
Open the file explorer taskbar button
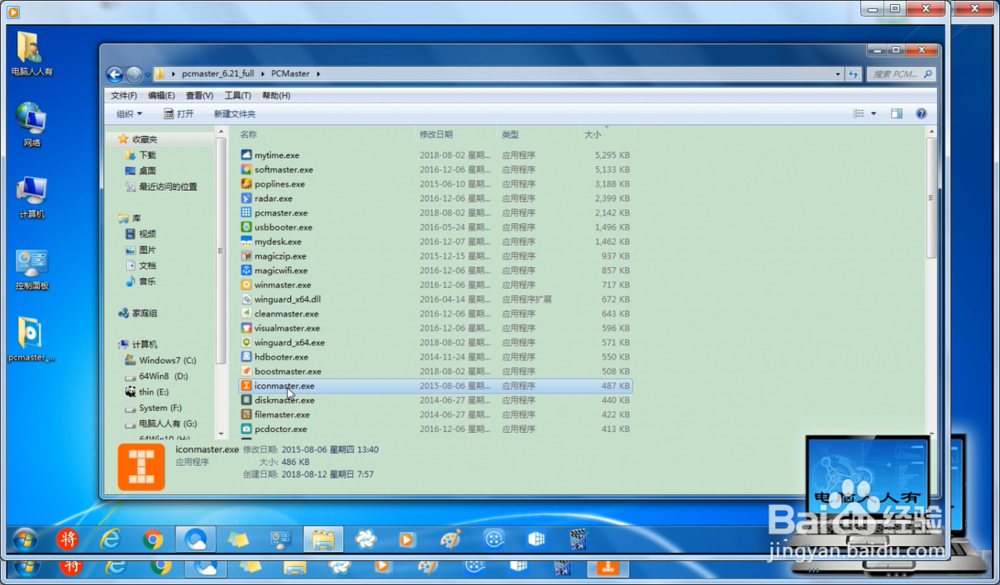coord(323,540)
